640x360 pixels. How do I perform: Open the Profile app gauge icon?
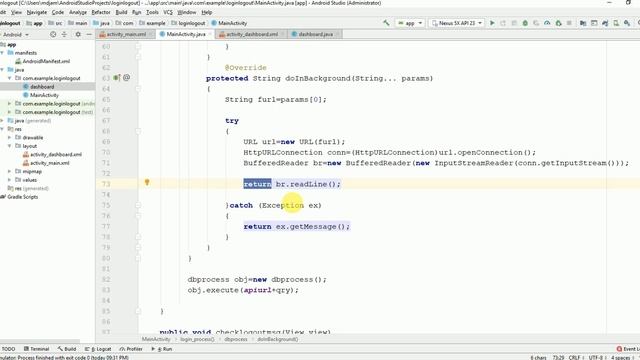point(547,23)
